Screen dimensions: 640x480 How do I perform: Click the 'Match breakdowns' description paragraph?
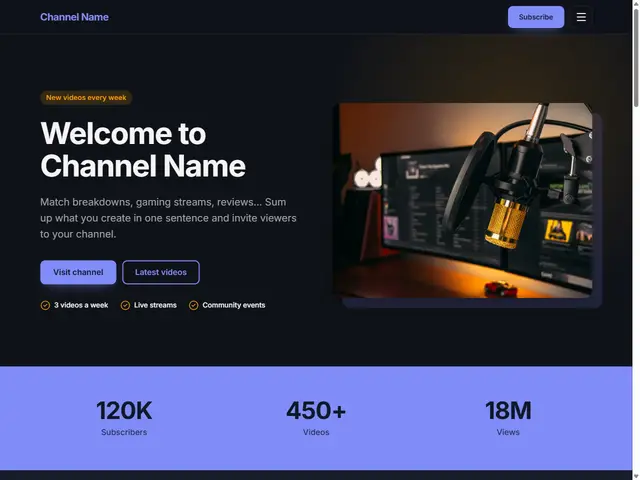(x=168, y=218)
